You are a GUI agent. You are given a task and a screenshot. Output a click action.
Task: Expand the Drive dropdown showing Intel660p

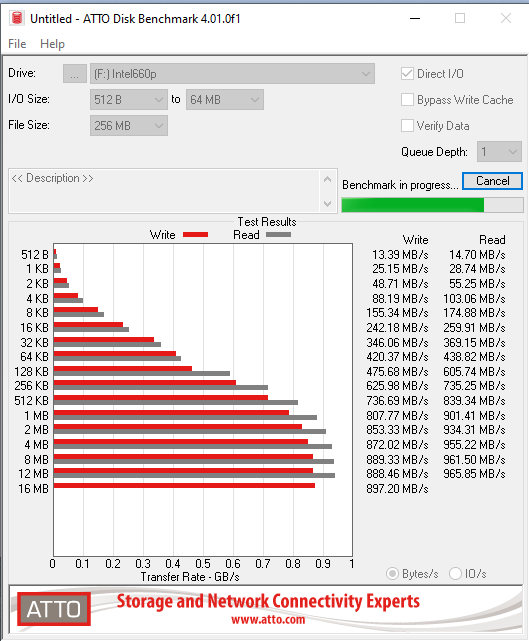point(232,74)
